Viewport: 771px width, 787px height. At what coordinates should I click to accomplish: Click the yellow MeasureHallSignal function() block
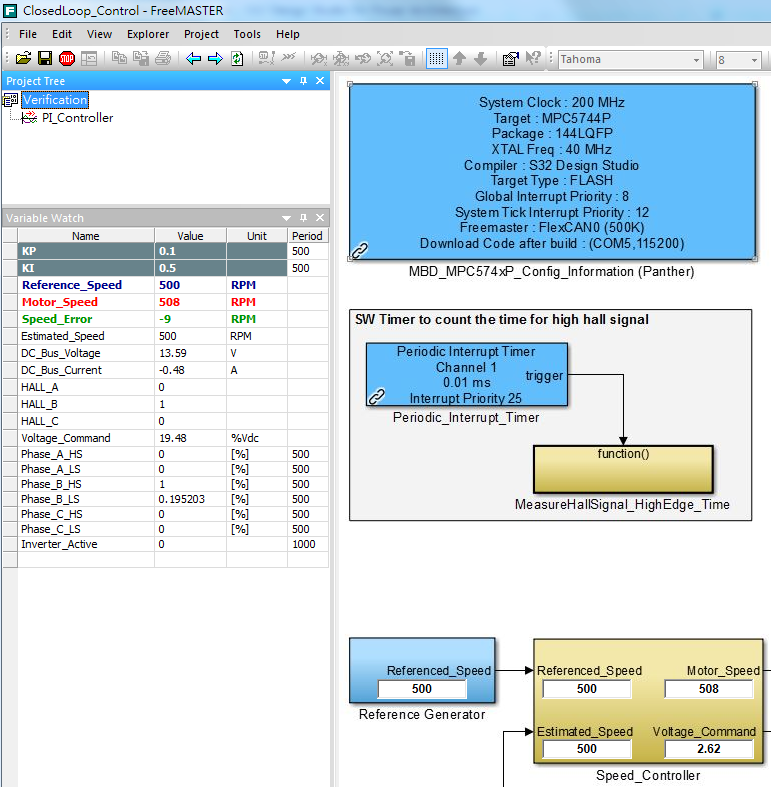pyautogui.click(x=623, y=469)
